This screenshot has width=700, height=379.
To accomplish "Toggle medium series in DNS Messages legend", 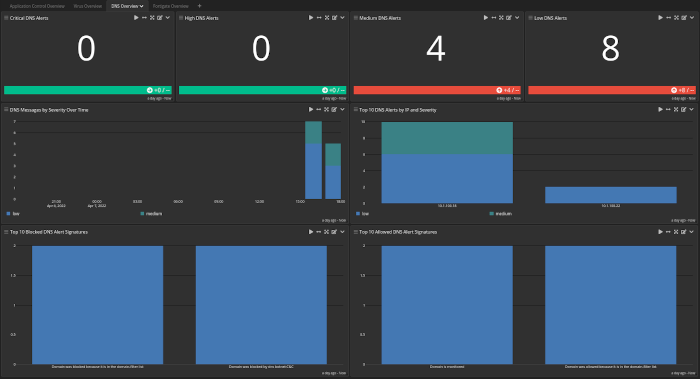I will pos(151,214).
